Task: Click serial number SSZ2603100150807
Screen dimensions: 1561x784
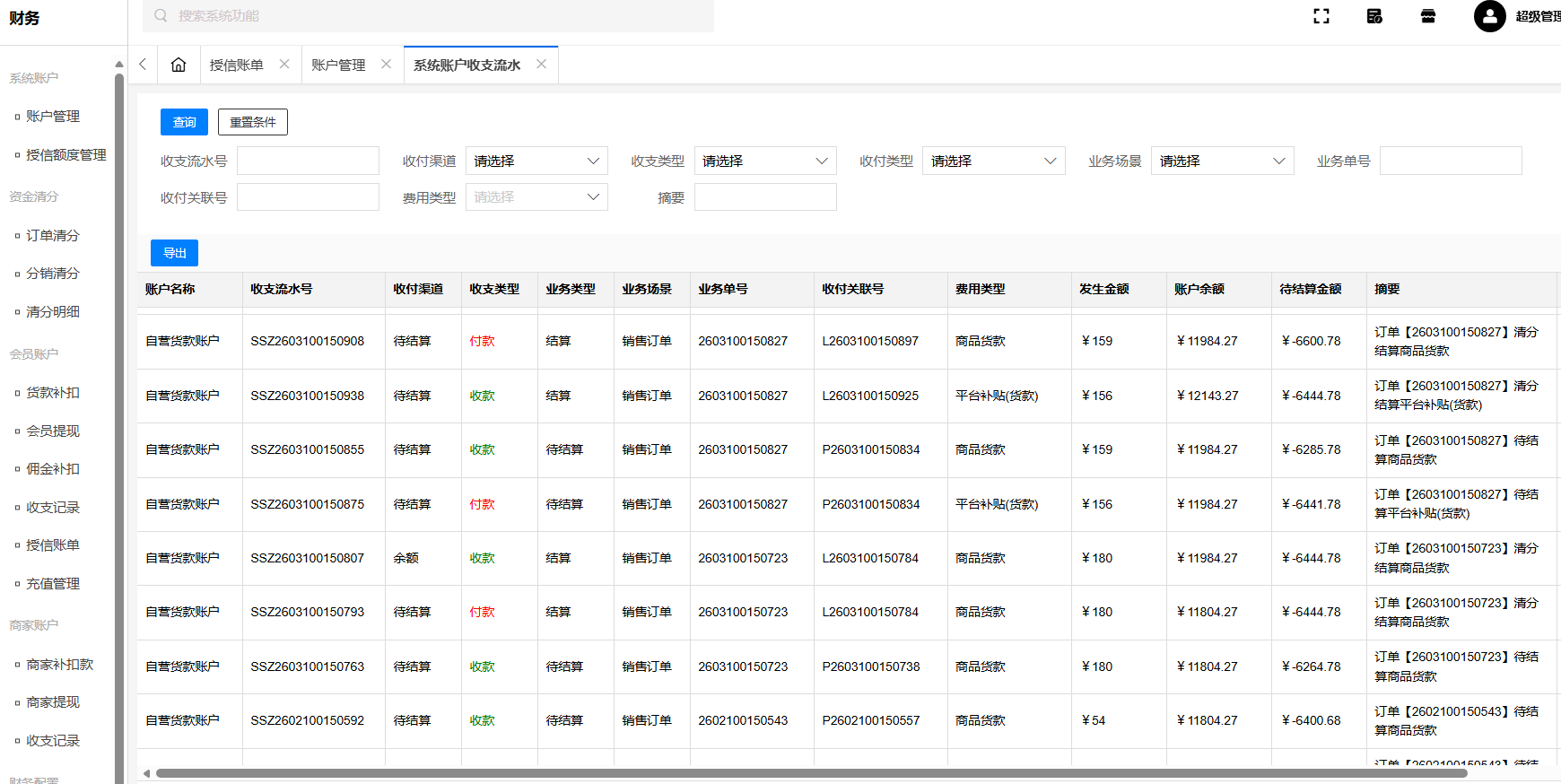Action: pos(308,558)
